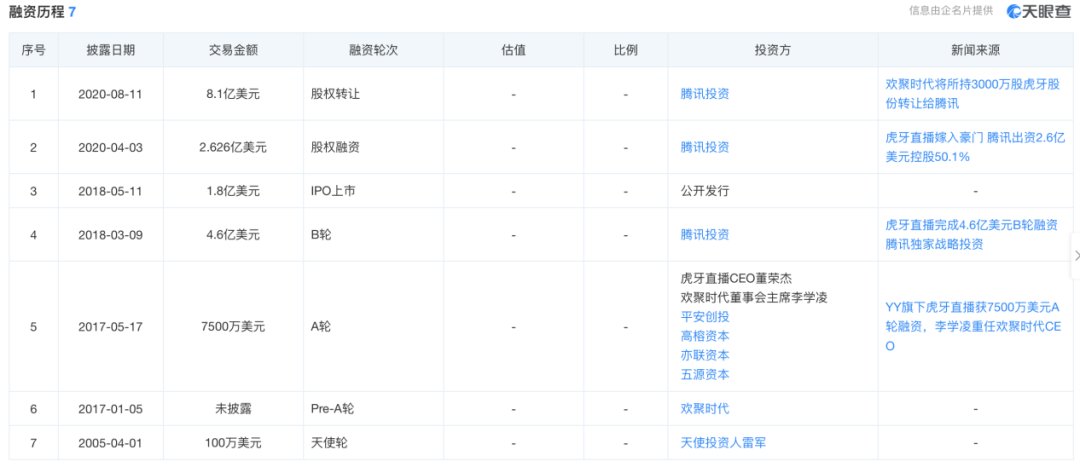The image size is (1080, 467).
Task: Open the 五源资本 investor link
Action: coord(705,375)
